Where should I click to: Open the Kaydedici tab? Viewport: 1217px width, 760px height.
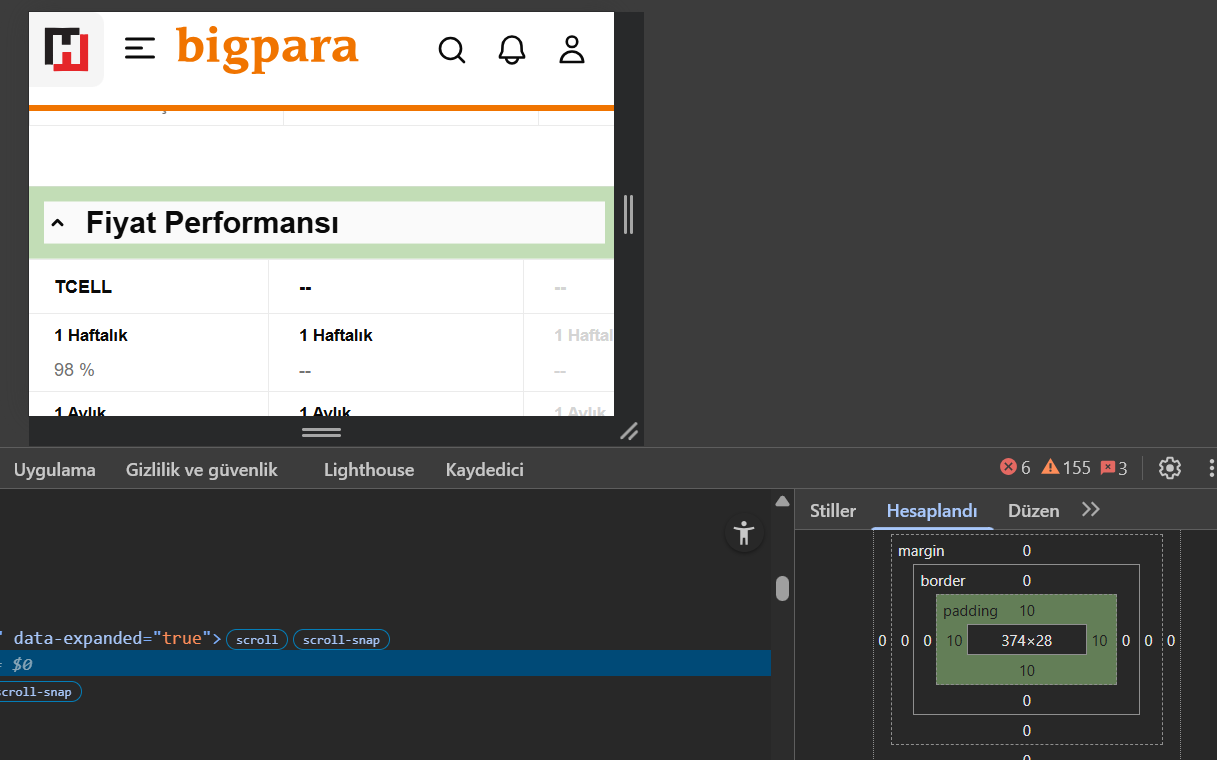click(x=485, y=469)
